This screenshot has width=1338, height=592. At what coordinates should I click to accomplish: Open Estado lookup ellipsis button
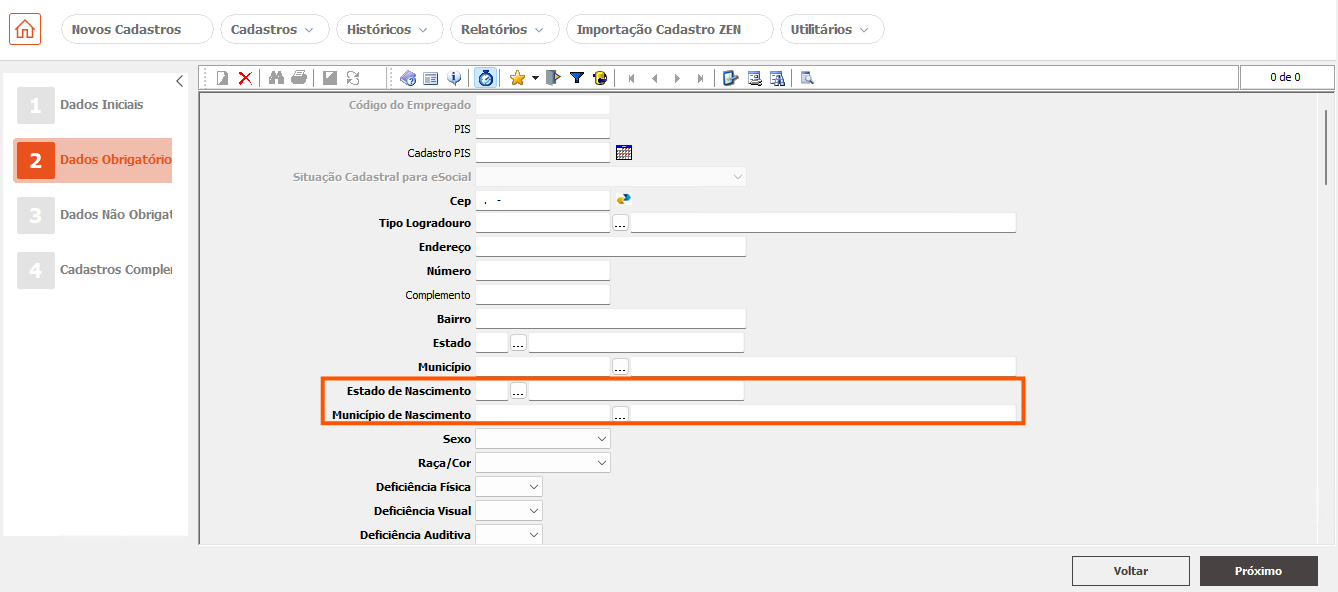[518, 343]
